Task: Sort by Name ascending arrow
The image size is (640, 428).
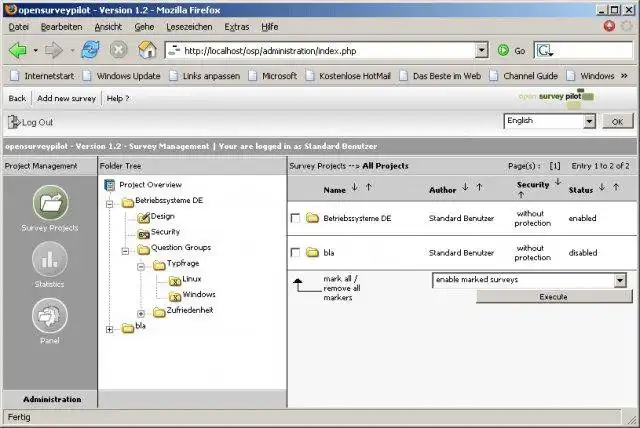Action: click(369, 187)
